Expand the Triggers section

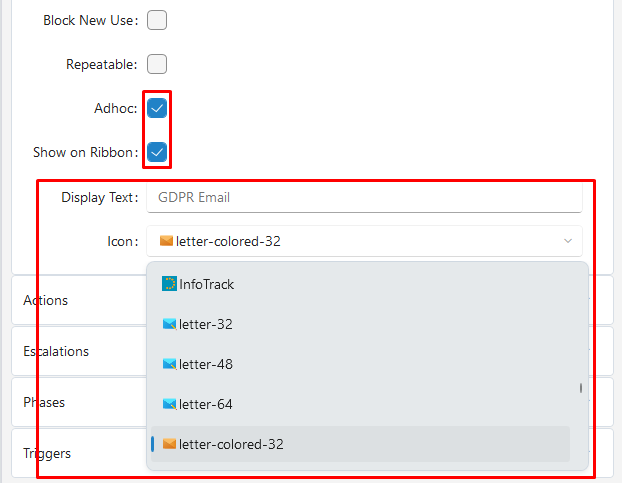(47, 453)
